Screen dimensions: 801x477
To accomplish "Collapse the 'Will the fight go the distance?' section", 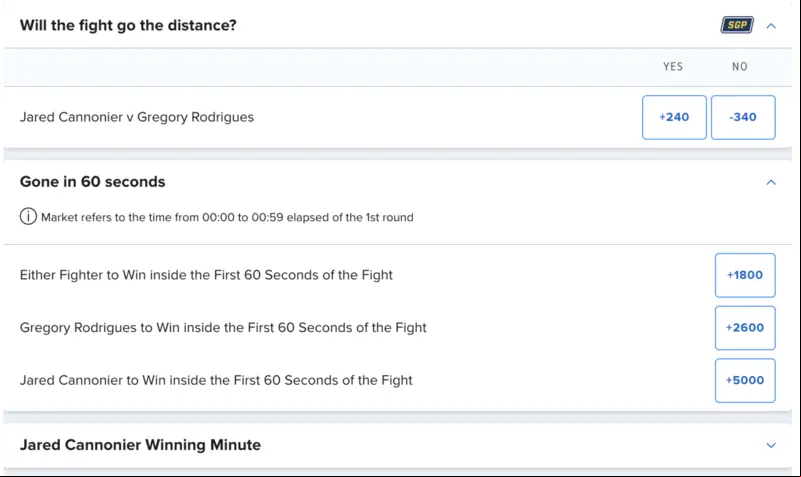I will [x=771, y=26].
